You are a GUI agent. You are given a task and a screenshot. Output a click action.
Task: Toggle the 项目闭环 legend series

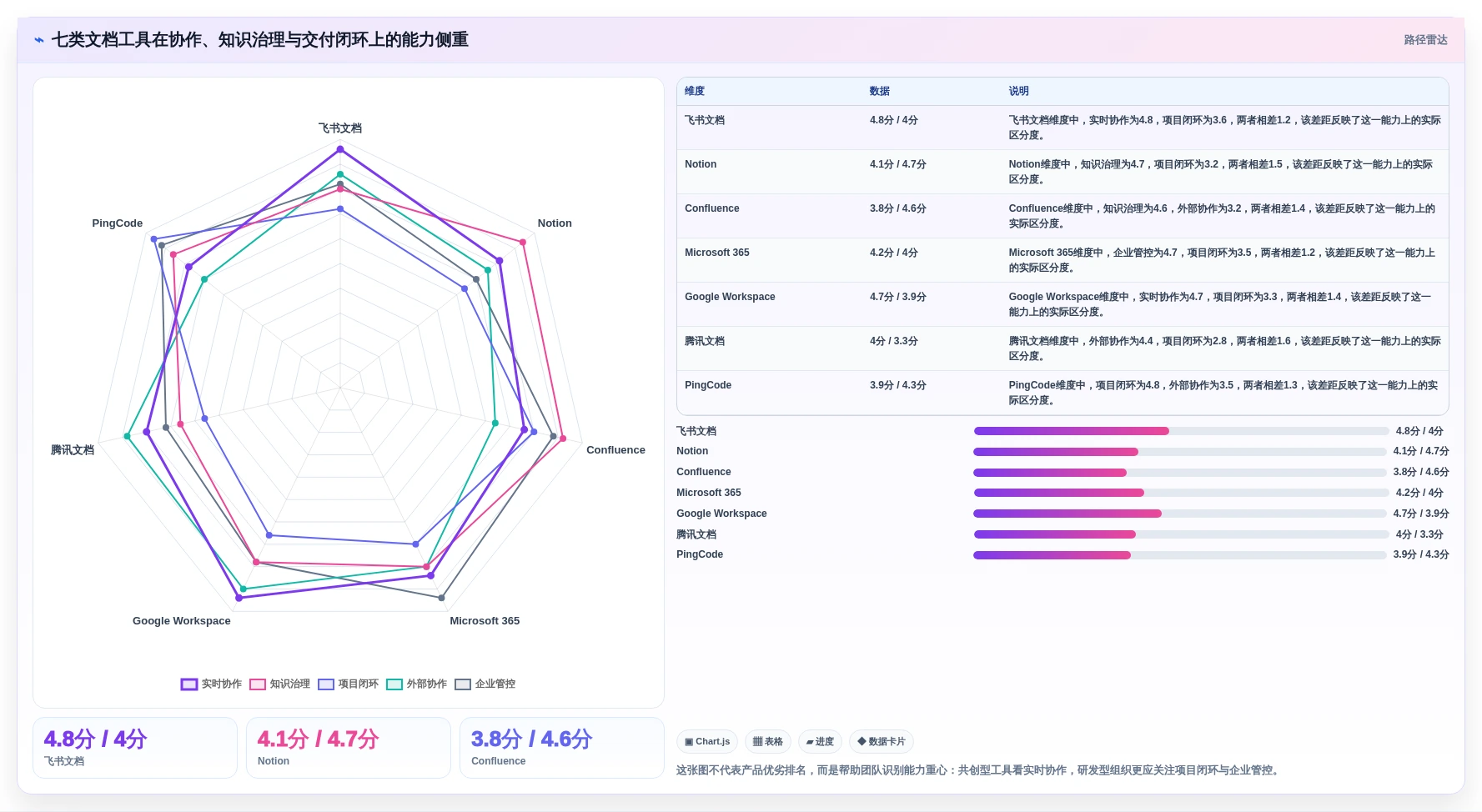pos(348,684)
